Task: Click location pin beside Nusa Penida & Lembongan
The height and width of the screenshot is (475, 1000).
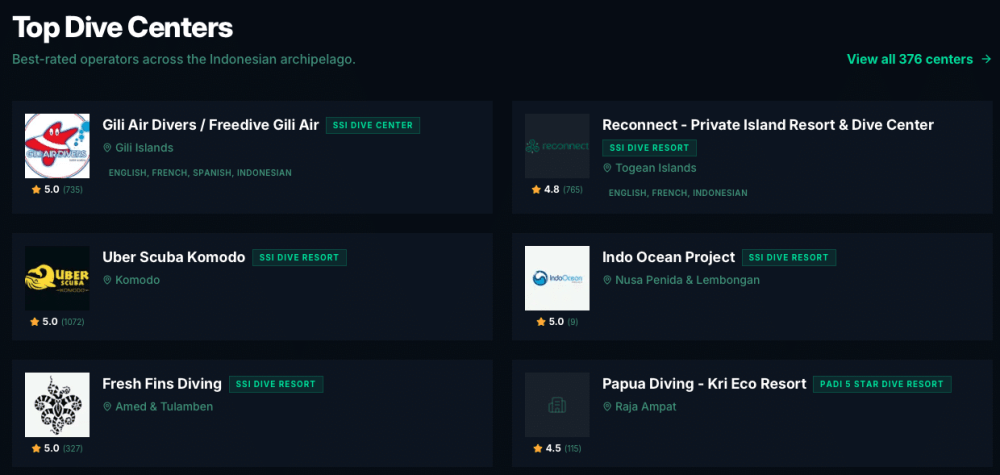Action: [607, 280]
